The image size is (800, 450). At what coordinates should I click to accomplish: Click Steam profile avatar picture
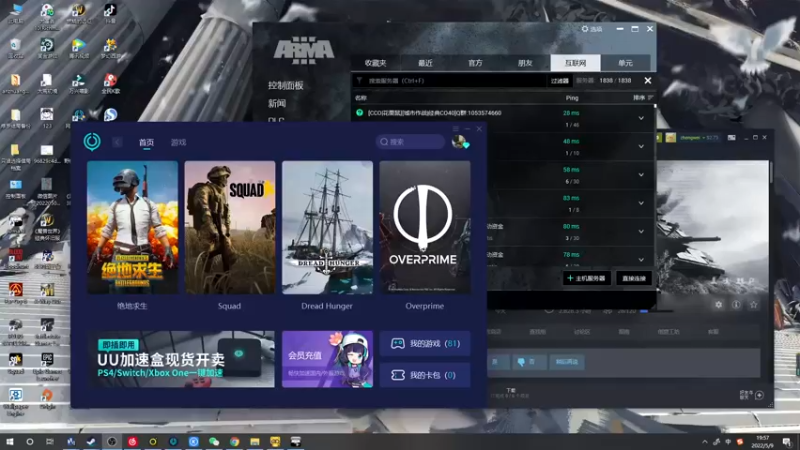[671, 138]
